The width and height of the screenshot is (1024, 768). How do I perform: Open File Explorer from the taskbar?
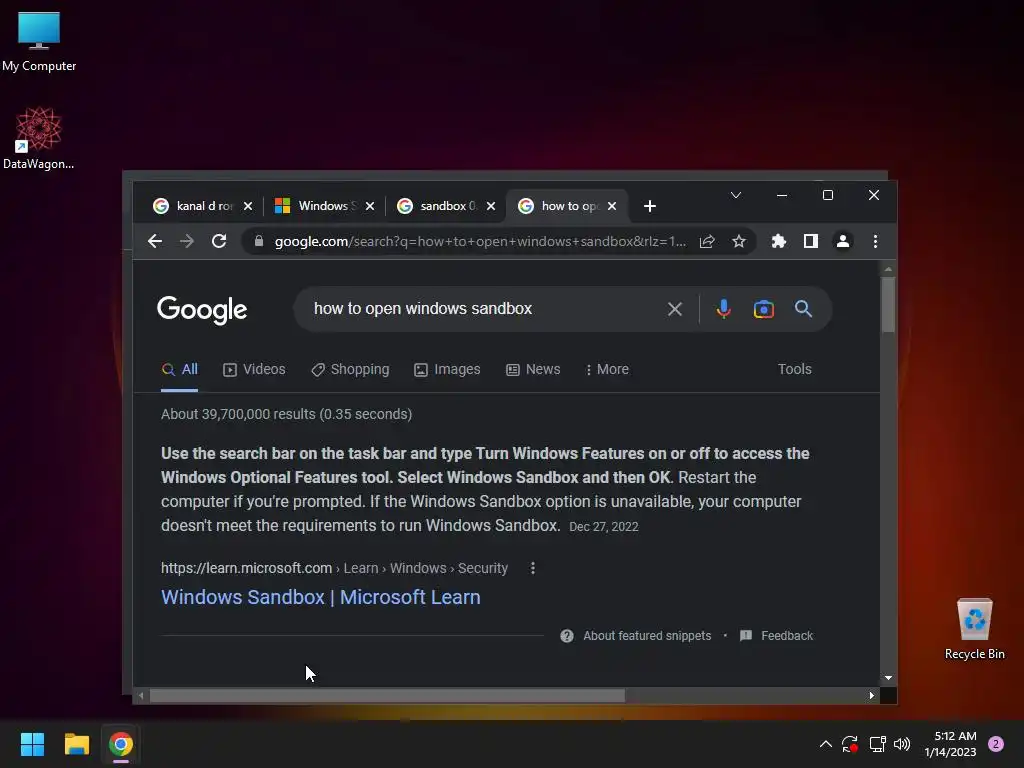[x=76, y=744]
